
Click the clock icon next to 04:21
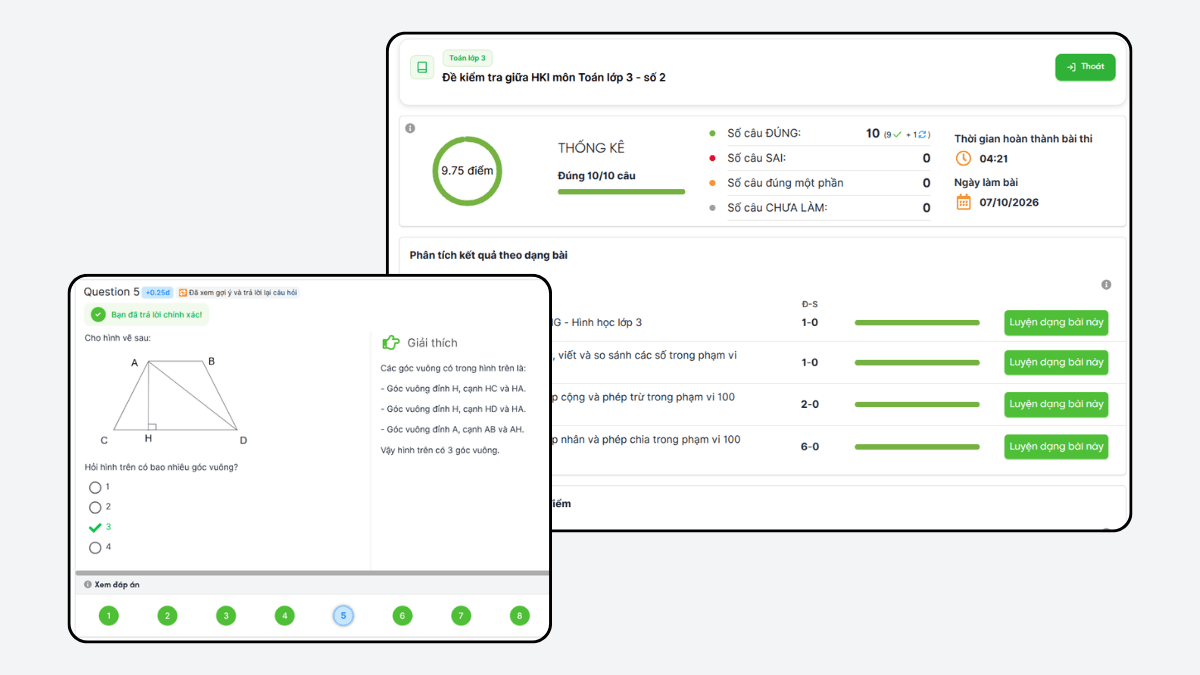[x=964, y=158]
